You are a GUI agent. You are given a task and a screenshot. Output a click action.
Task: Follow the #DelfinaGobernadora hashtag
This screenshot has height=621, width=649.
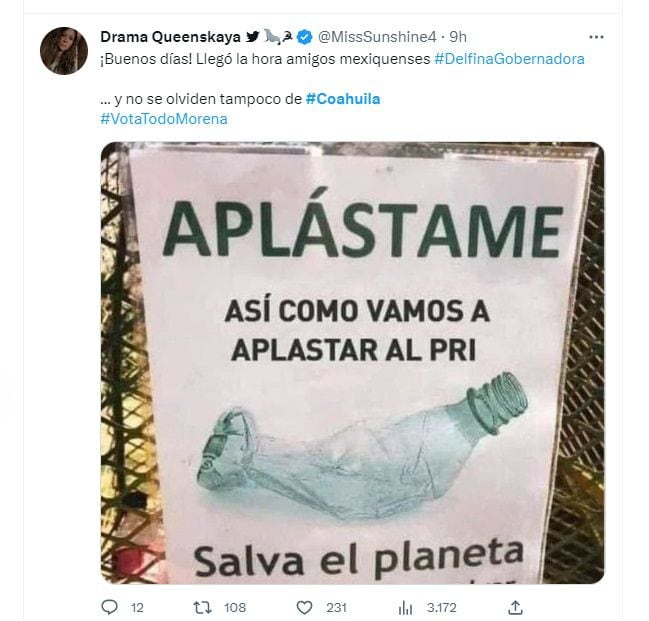tap(510, 59)
